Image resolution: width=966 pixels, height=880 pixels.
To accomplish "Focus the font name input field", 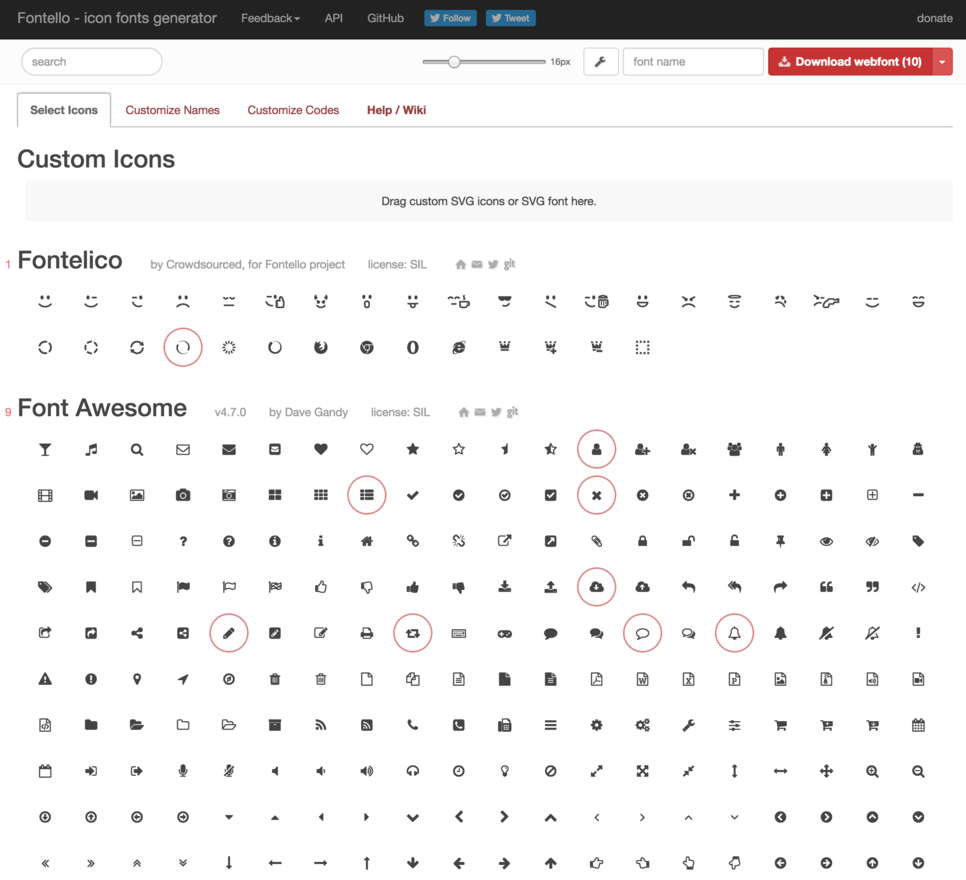I will [x=693, y=62].
